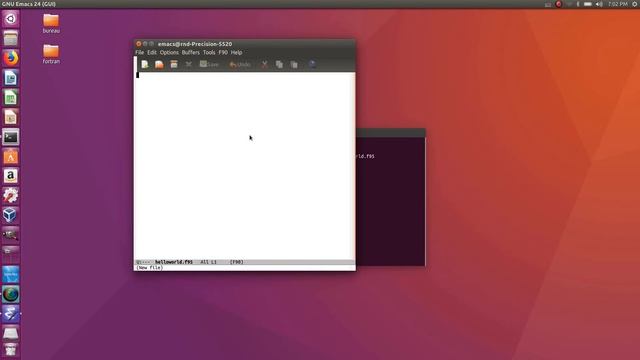Open the Dired directory toolbar icon

[x=174, y=64]
